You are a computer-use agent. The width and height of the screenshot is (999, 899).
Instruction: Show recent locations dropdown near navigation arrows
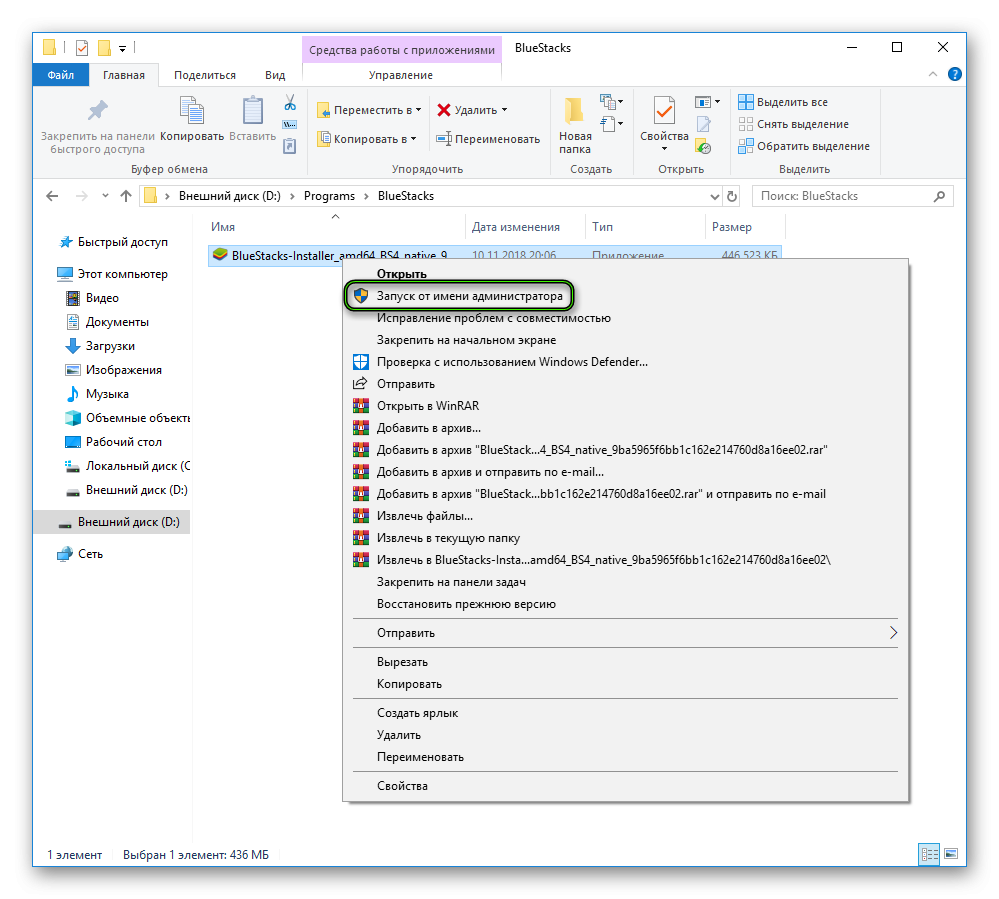click(x=105, y=196)
